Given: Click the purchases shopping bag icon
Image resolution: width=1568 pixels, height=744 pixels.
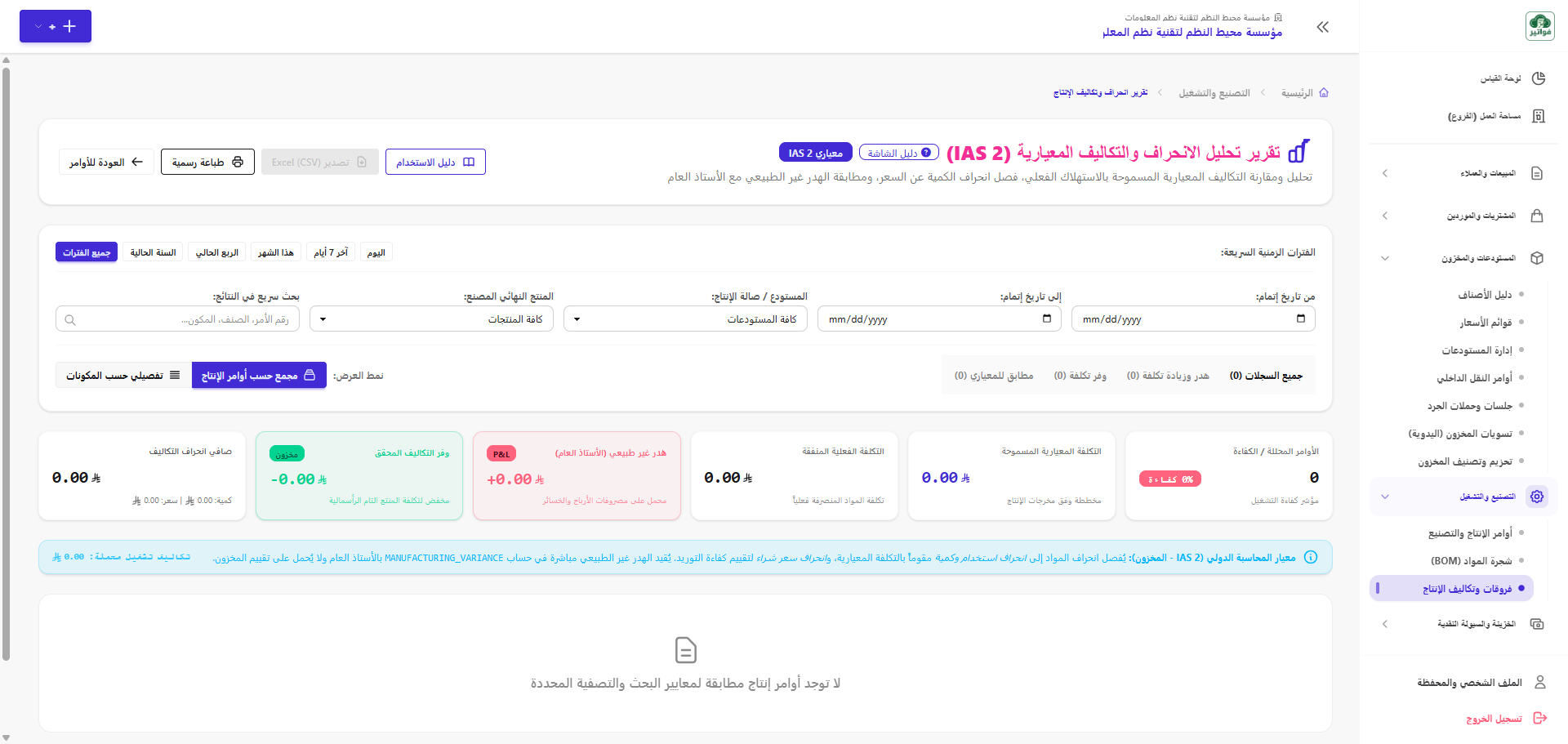Looking at the screenshot, I should (x=1537, y=216).
